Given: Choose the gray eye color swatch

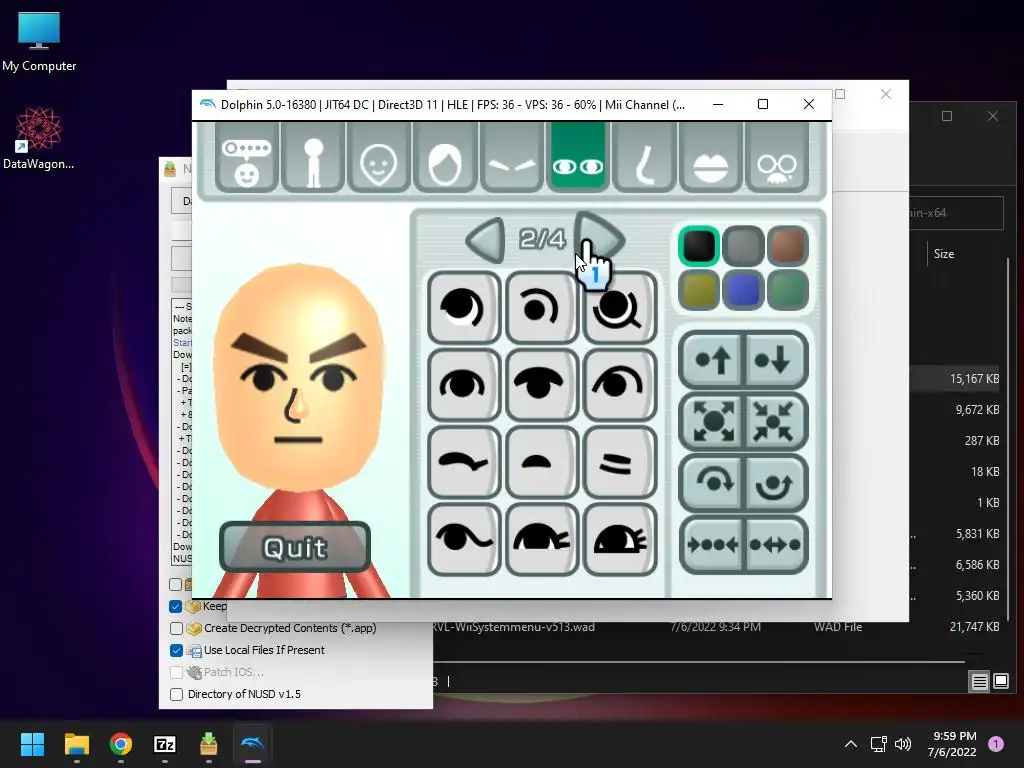Looking at the screenshot, I should (x=743, y=246).
